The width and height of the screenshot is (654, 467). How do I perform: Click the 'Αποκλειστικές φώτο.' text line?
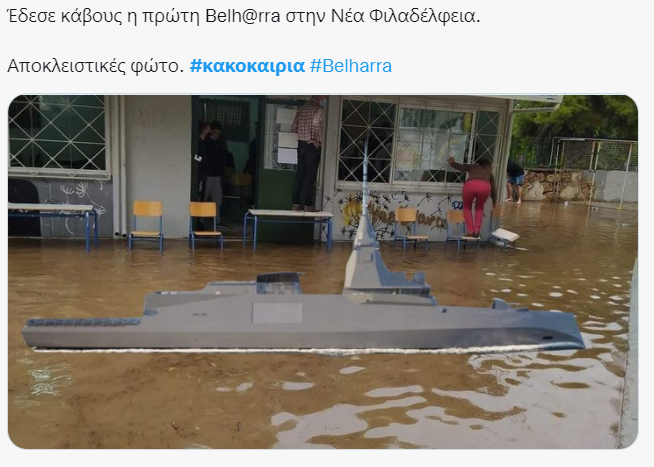pyautogui.click(x=96, y=66)
